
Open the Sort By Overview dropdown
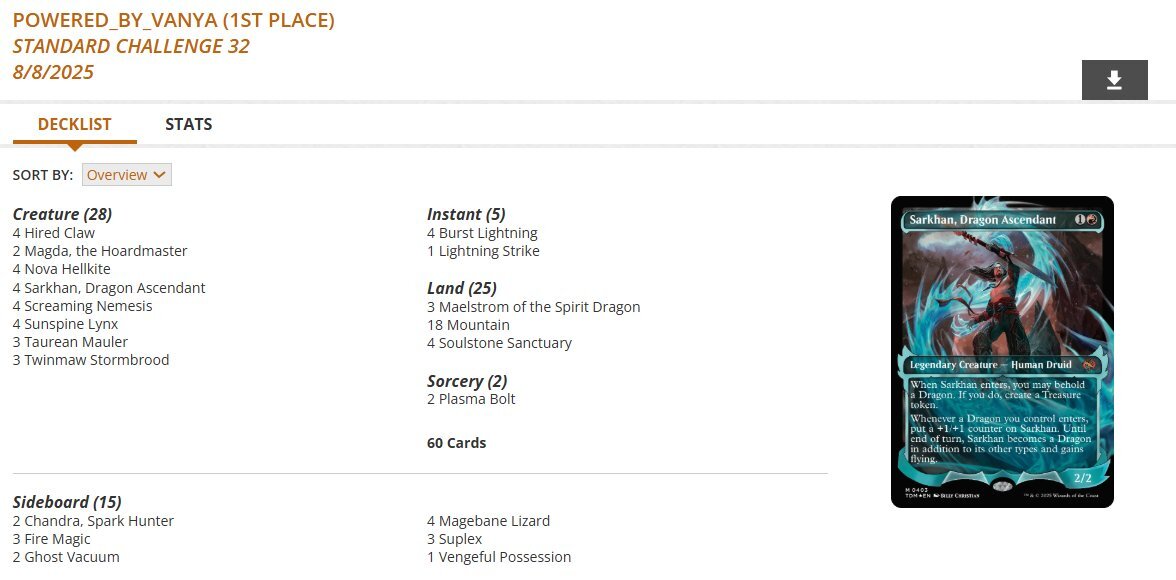click(x=127, y=175)
